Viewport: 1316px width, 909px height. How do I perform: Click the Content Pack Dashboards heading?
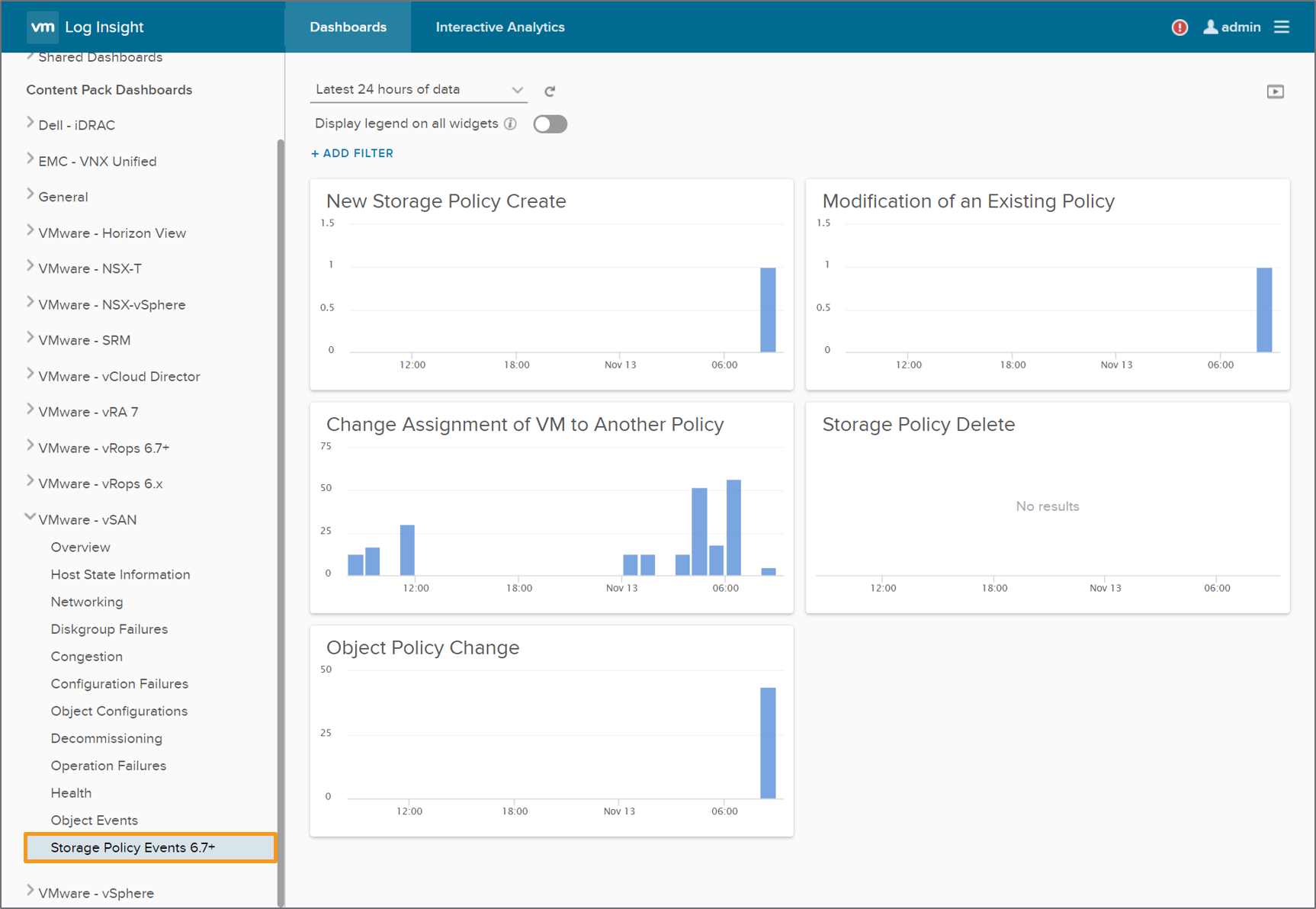click(x=109, y=90)
